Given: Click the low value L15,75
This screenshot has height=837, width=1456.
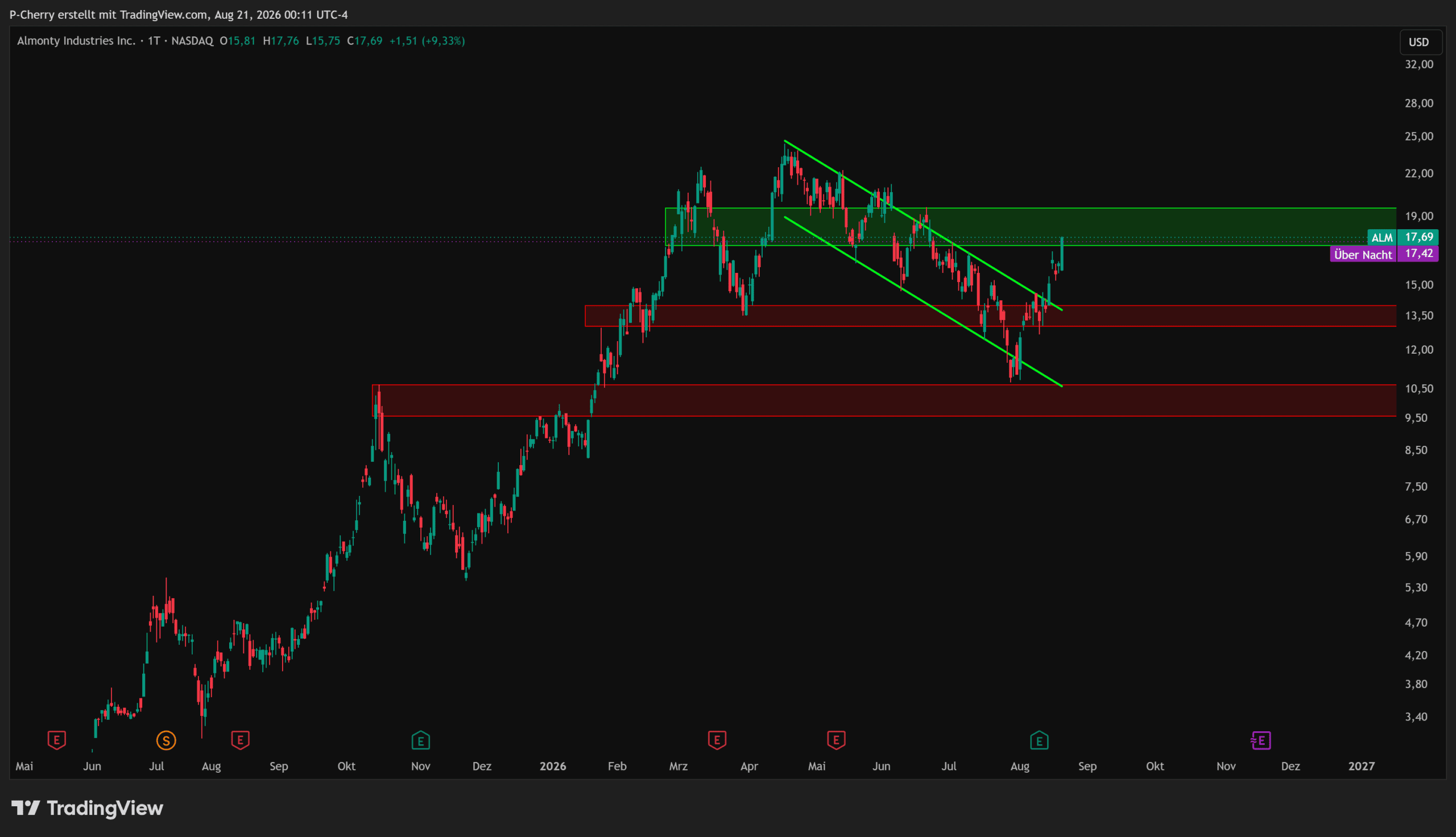Looking at the screenshot, I should [x=323, y=41].
